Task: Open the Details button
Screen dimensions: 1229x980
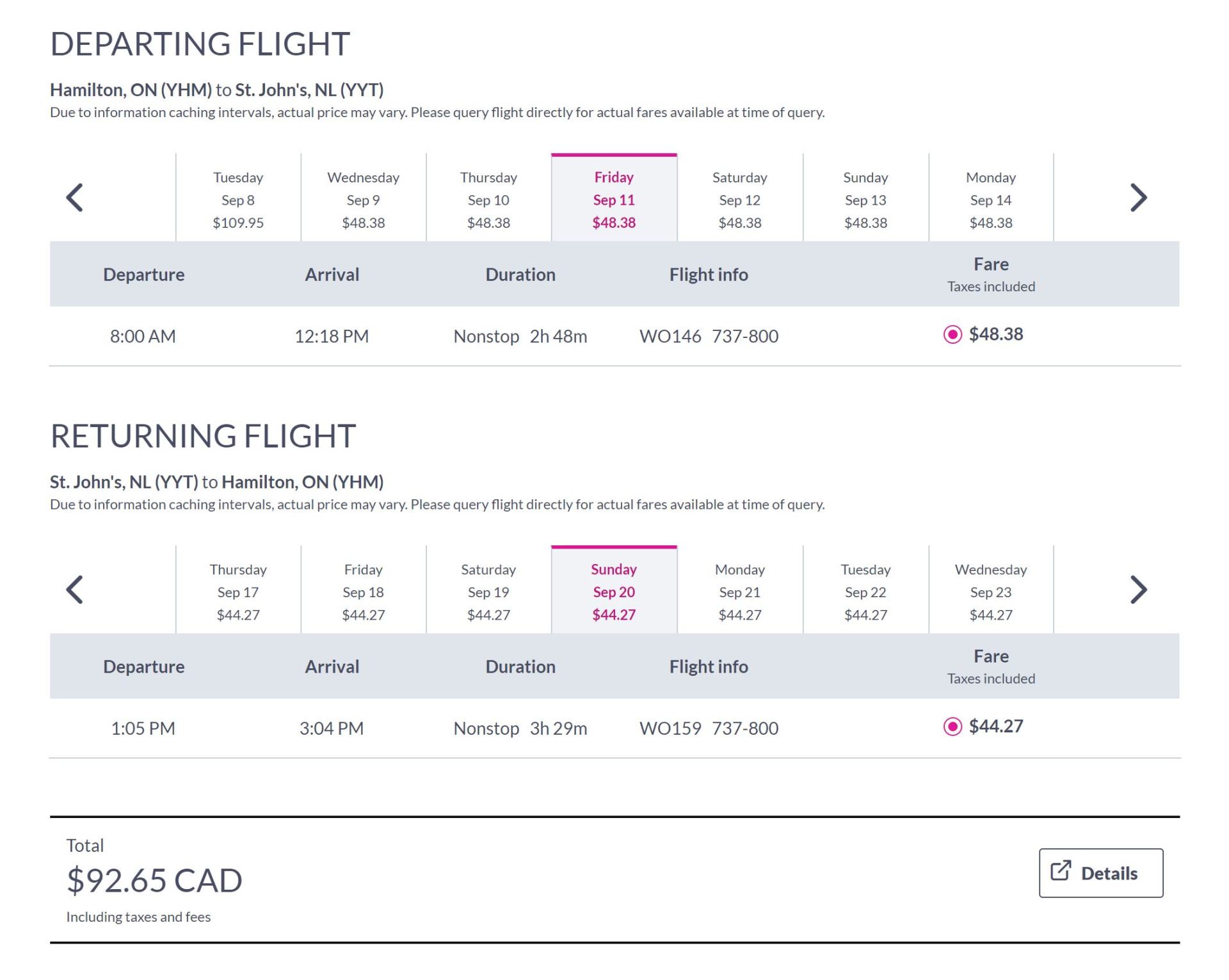Action: pyautogui.click(x=1102, y=872)
